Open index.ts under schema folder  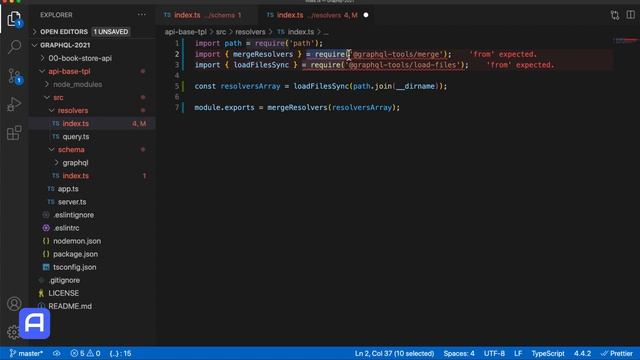pyautogui.click(x=76, y=176)
